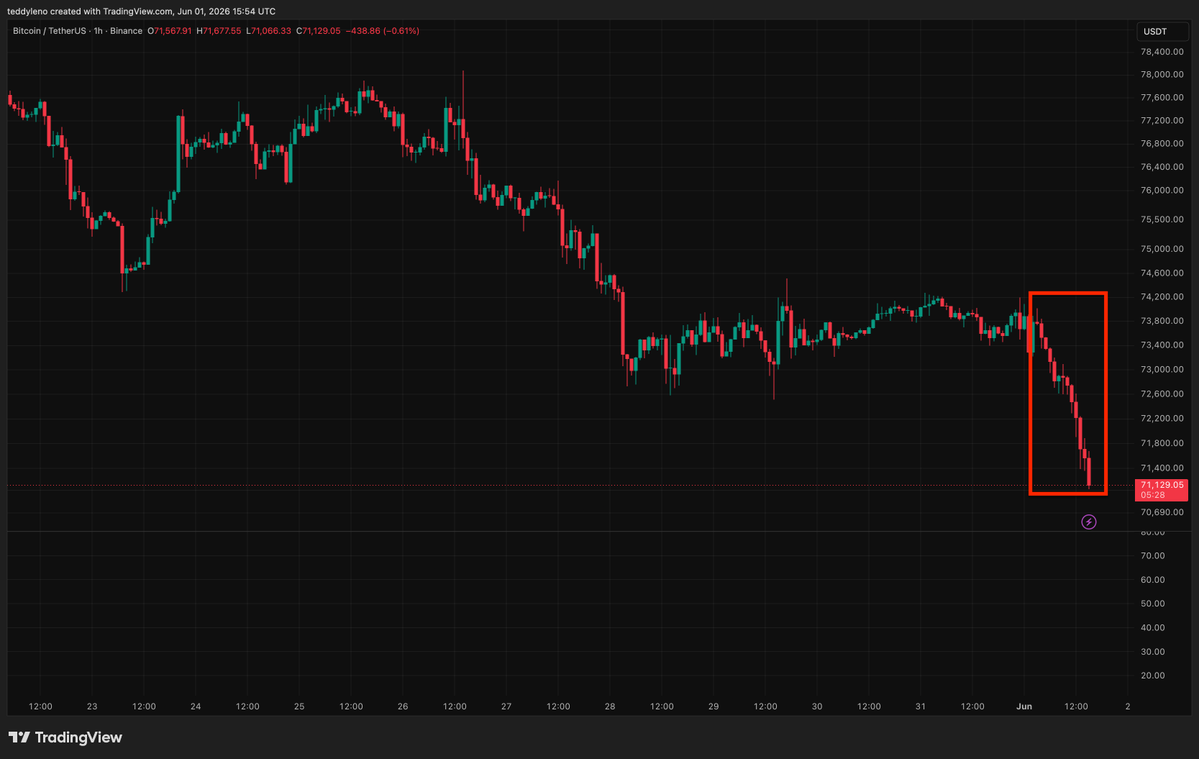Click the 76,800.00 price axis label
This screenshot has width=1199, height=759.
coord(1162,144)
